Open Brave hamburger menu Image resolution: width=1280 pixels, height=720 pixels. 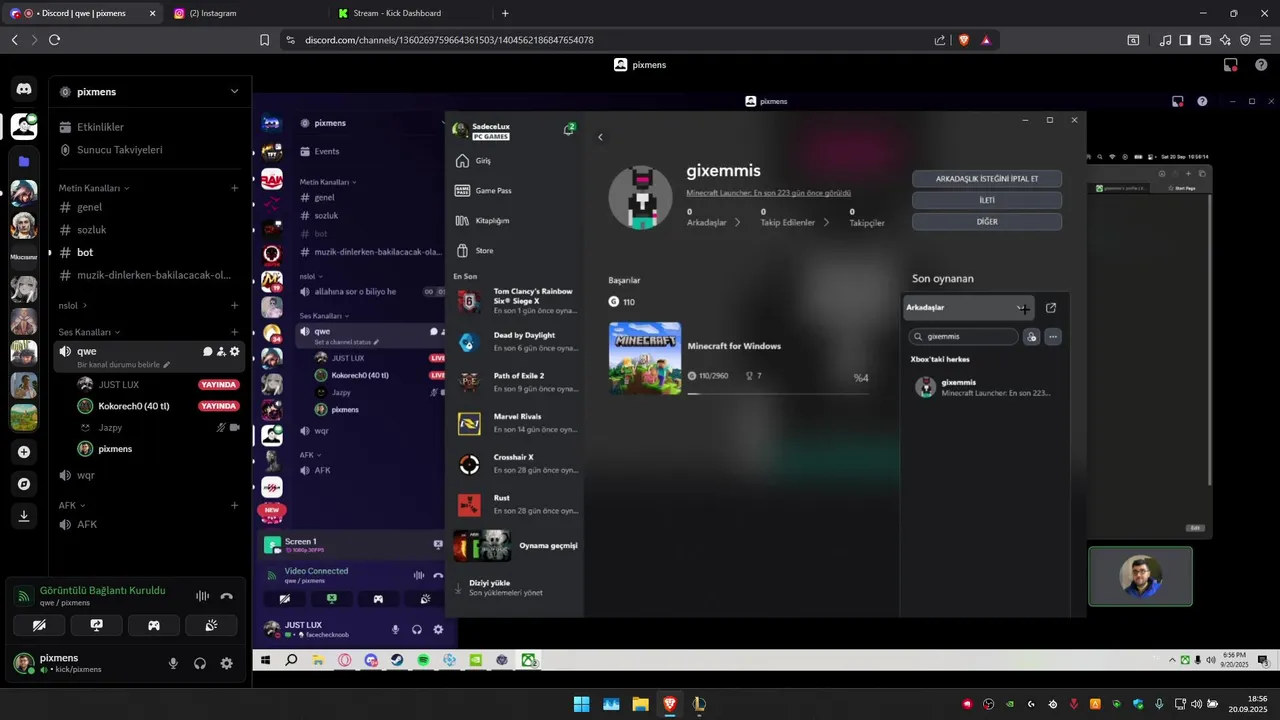click(x=1265, y=40)
